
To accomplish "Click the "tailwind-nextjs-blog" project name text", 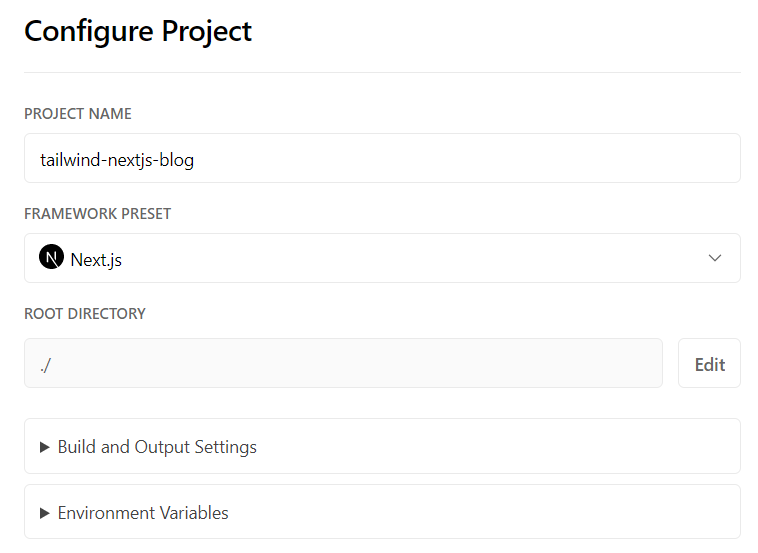I will [x=117, y=159].
